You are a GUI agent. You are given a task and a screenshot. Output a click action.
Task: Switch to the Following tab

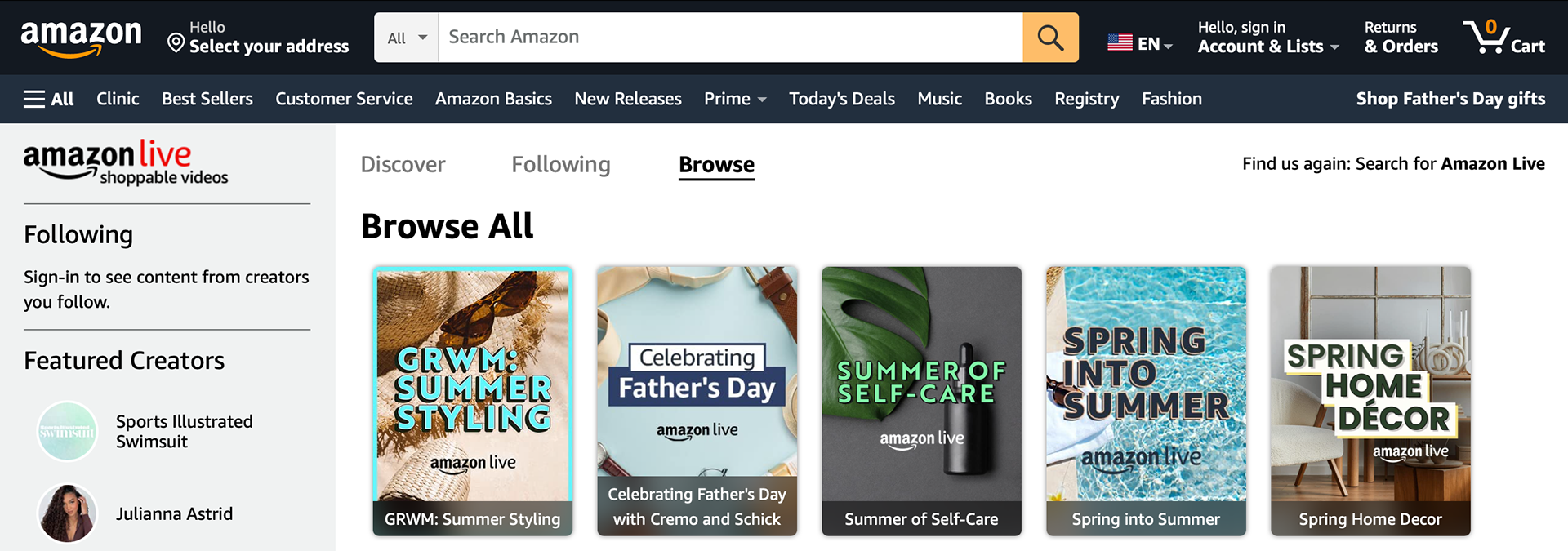point(561,165)
